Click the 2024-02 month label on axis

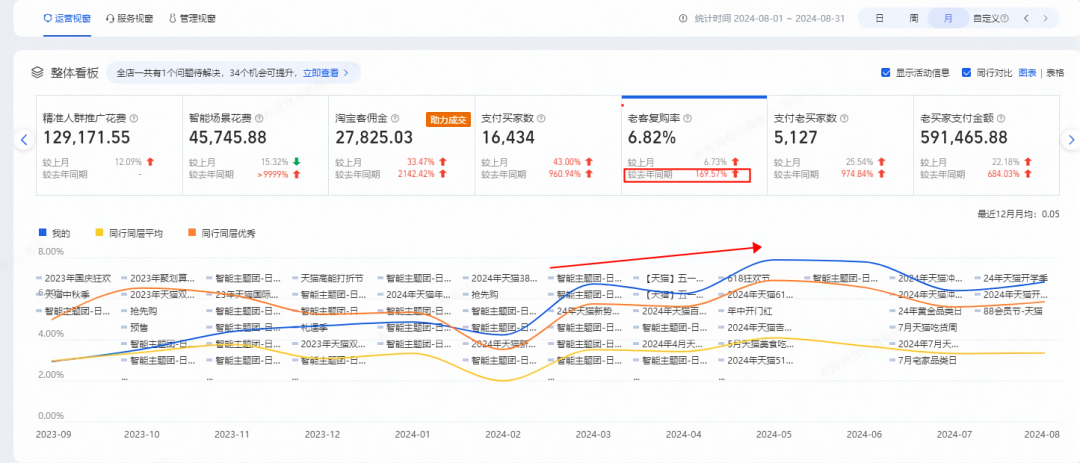tap(502, 435)
